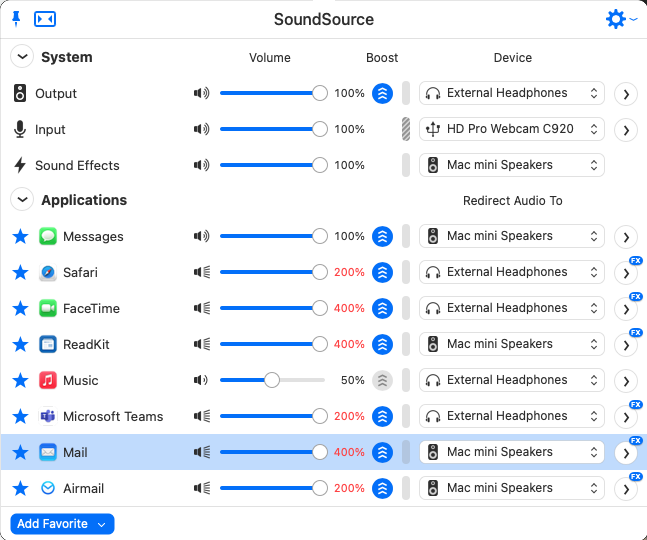Select the Mail application row
The height and width of the screenshot is (540, 647).
pos(100,452)
